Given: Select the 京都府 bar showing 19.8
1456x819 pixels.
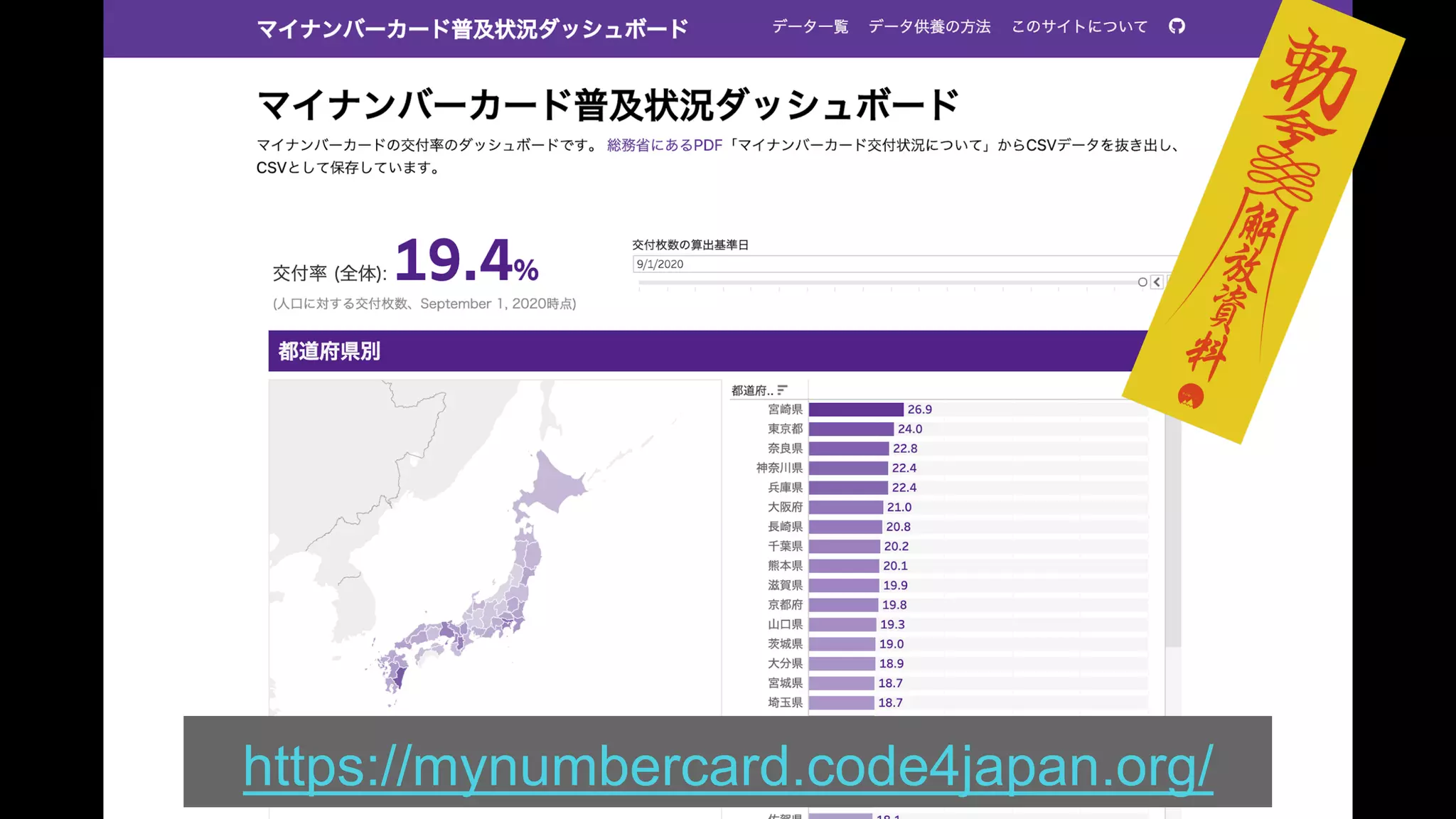Looking at the screenshot, I should [844, 605].
